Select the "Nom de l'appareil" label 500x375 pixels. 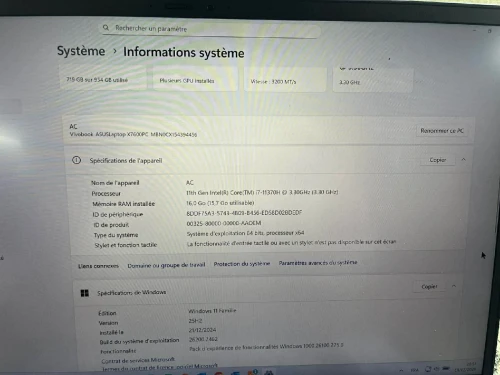[115, 183]
